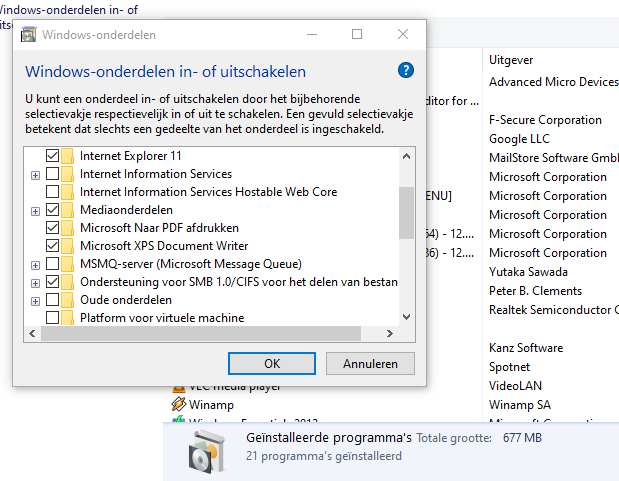Click Google LLC publisher cell
Image resolution: width=619 pixels, height=481 pixels.
519,139
